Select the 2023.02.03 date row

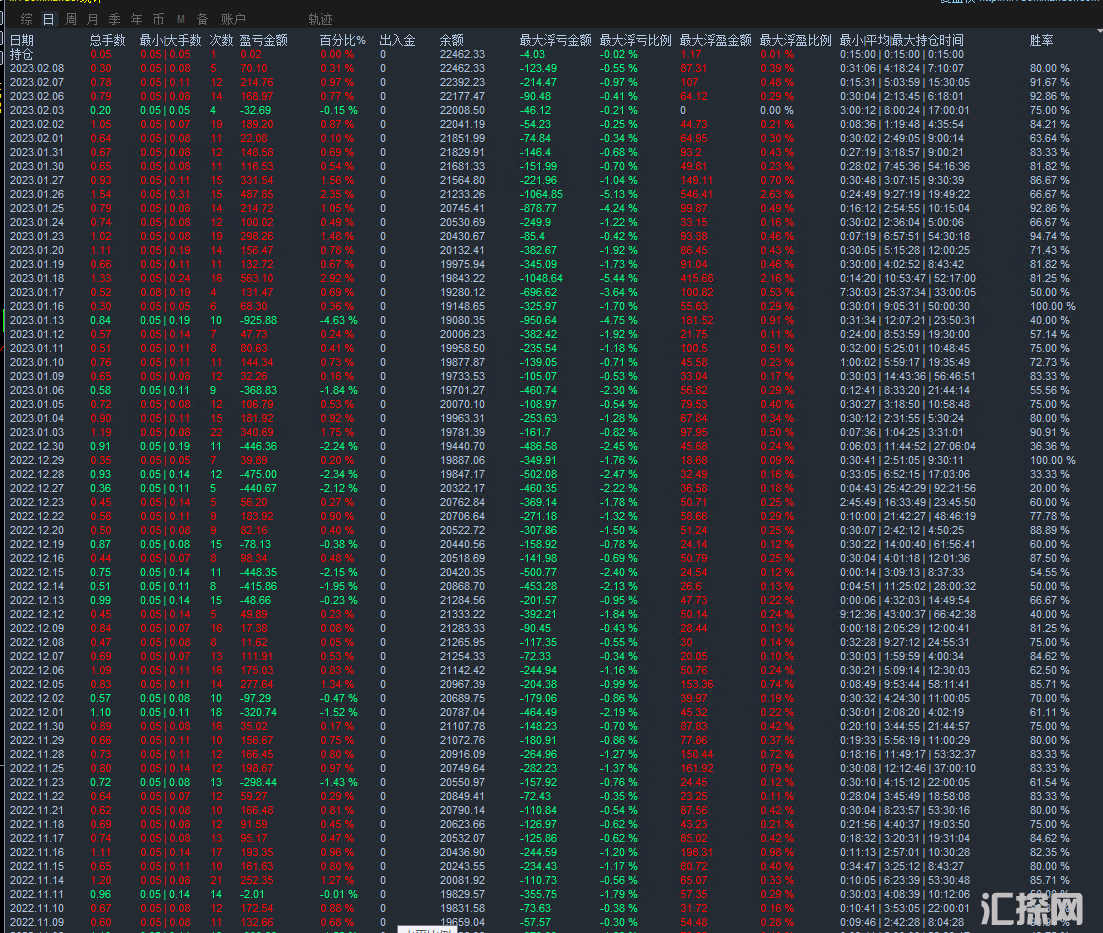coord(37,110)
